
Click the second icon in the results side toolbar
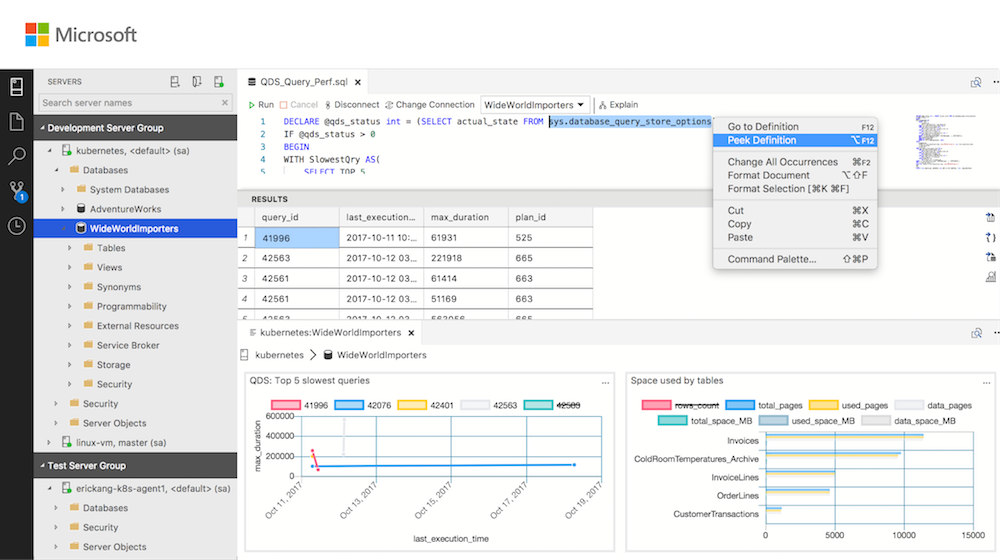pos(990,237)
